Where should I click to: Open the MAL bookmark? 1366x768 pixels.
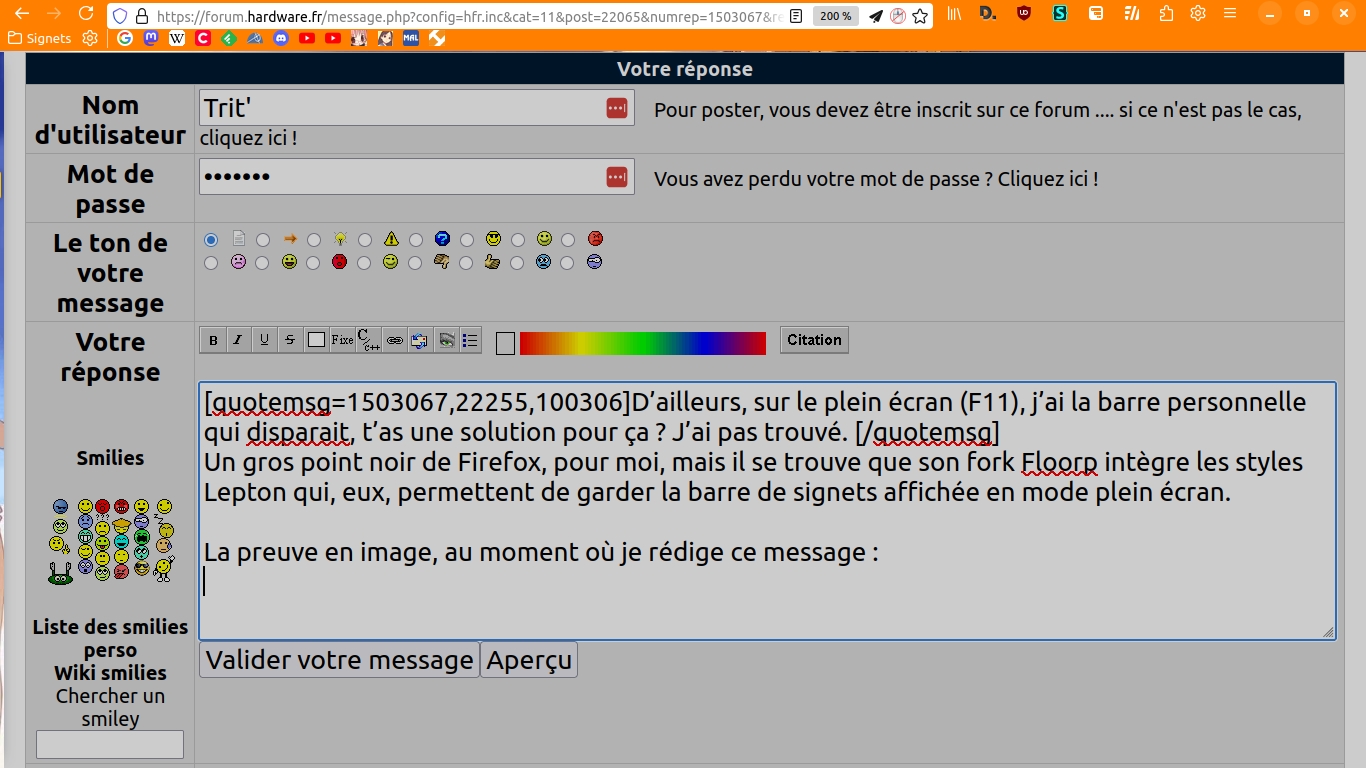point(411,39)
